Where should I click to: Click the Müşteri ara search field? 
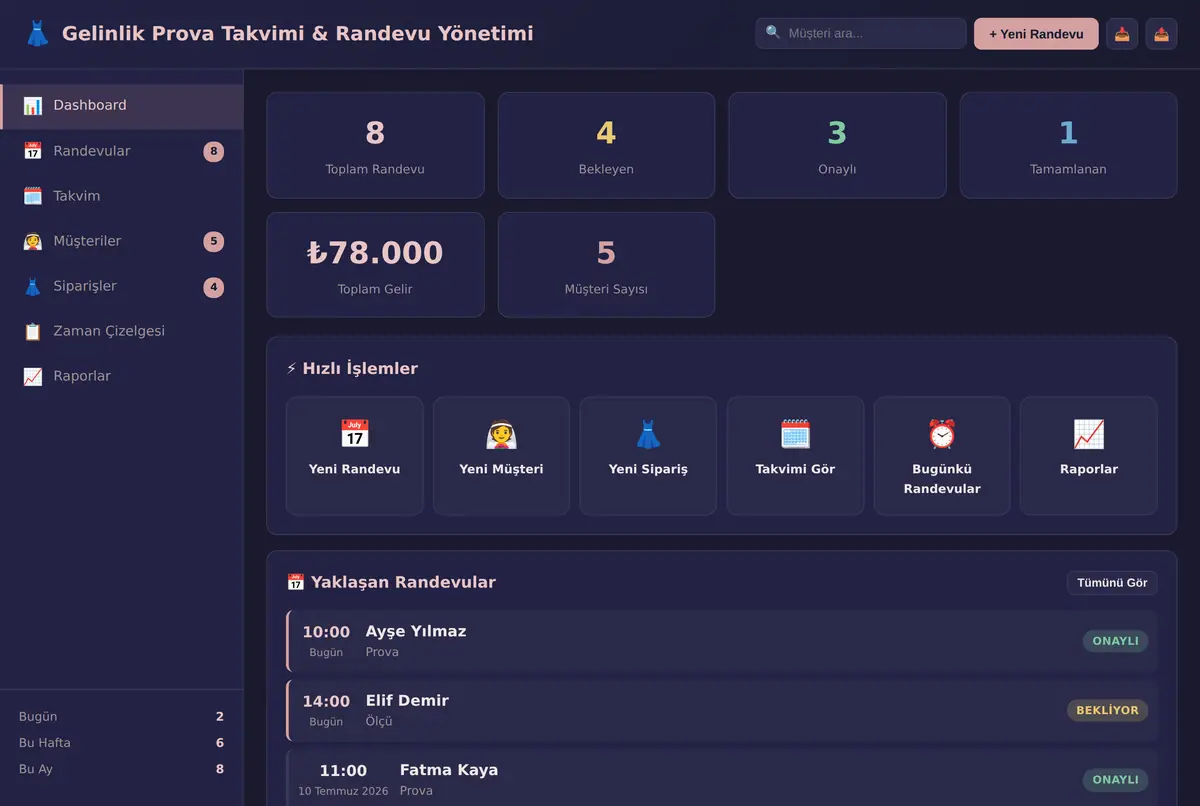click(861, 34)
